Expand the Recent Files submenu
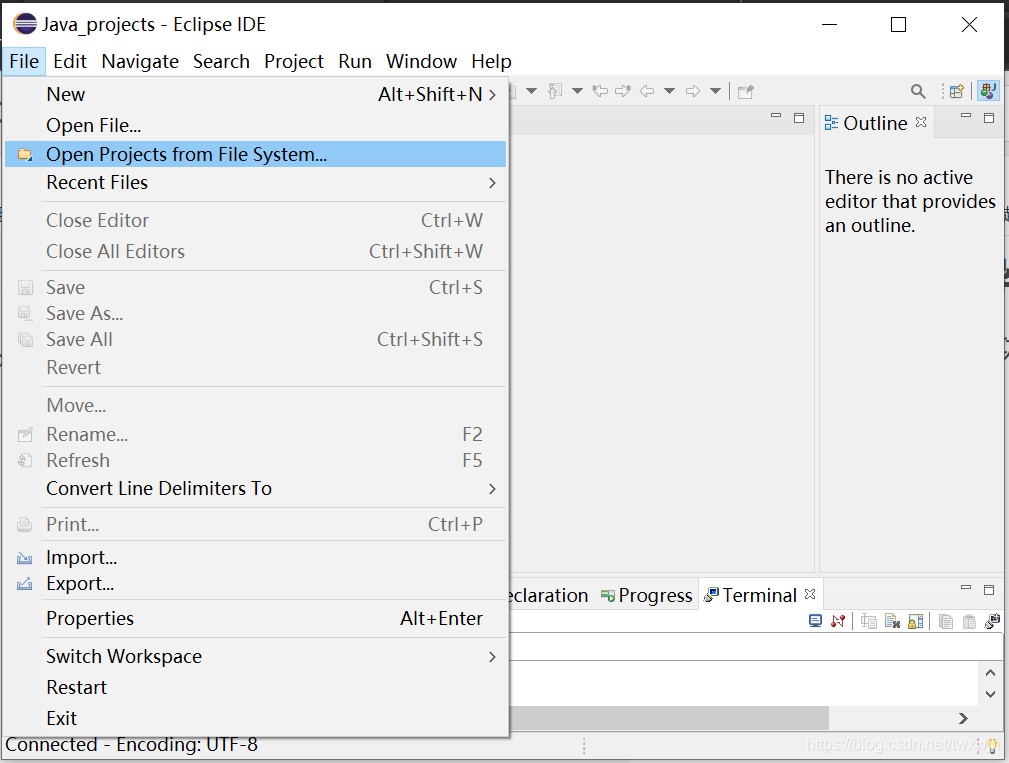The image size is (1009, 763). point(255,183)
